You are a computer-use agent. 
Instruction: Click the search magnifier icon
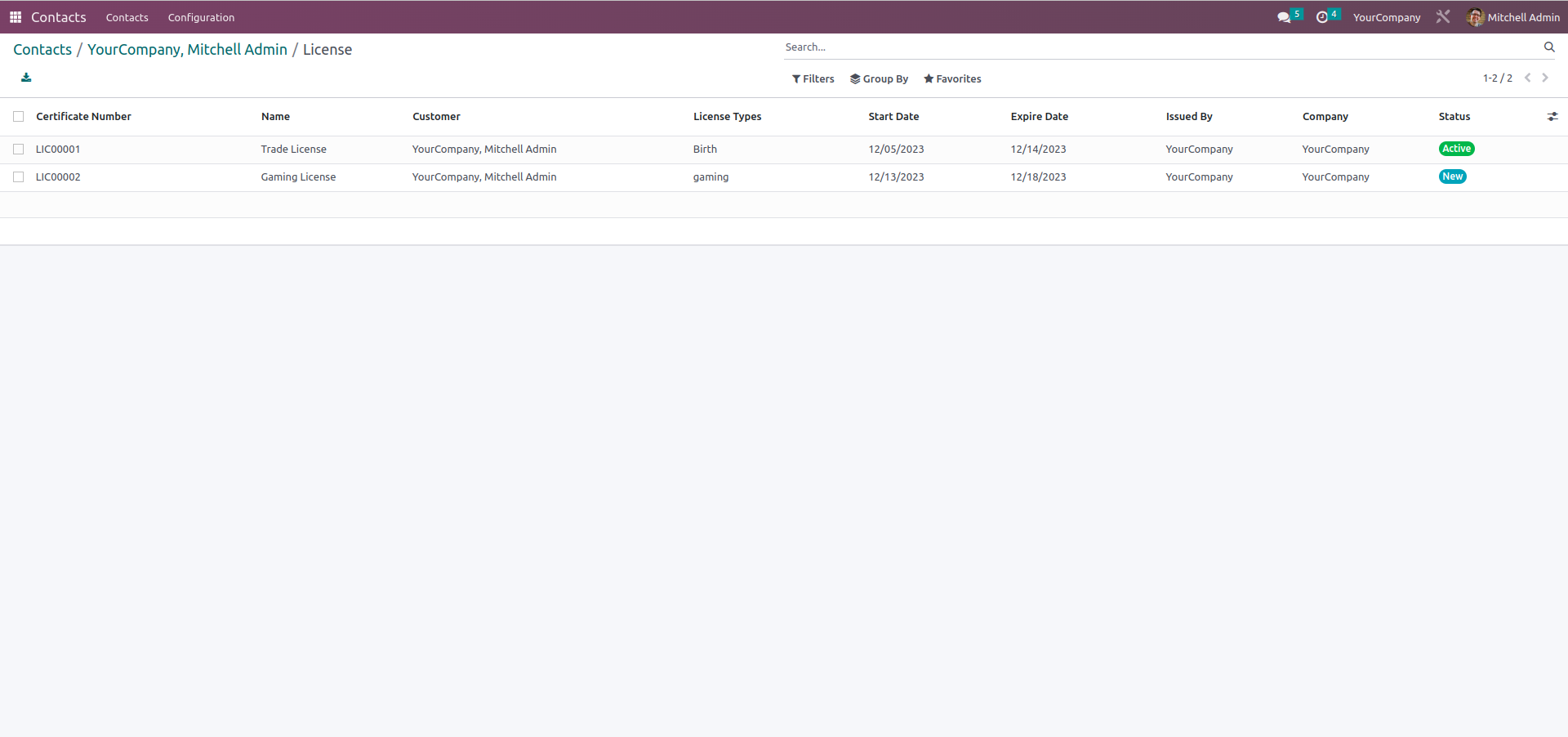(x=1549, y=47)
